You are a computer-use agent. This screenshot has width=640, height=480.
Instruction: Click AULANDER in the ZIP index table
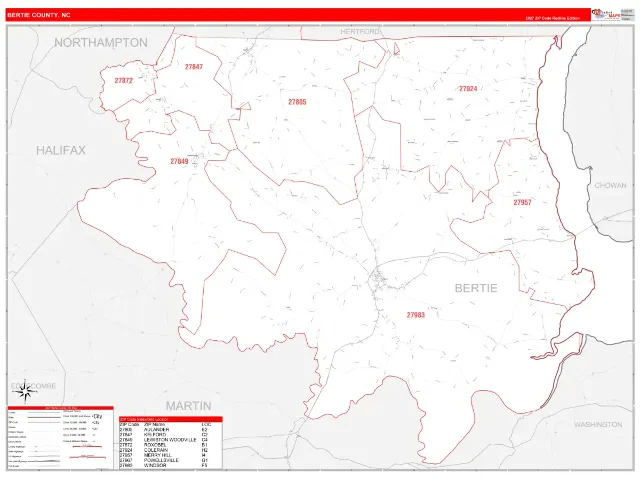click(156, 430)
